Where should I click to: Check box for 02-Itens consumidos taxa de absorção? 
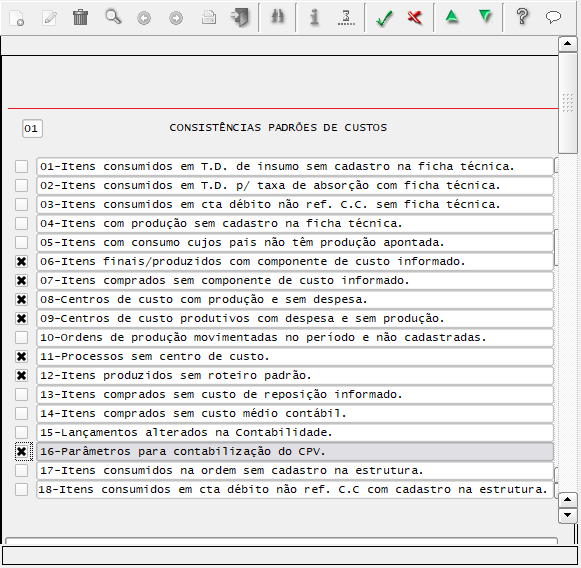(x=21, y=185)
